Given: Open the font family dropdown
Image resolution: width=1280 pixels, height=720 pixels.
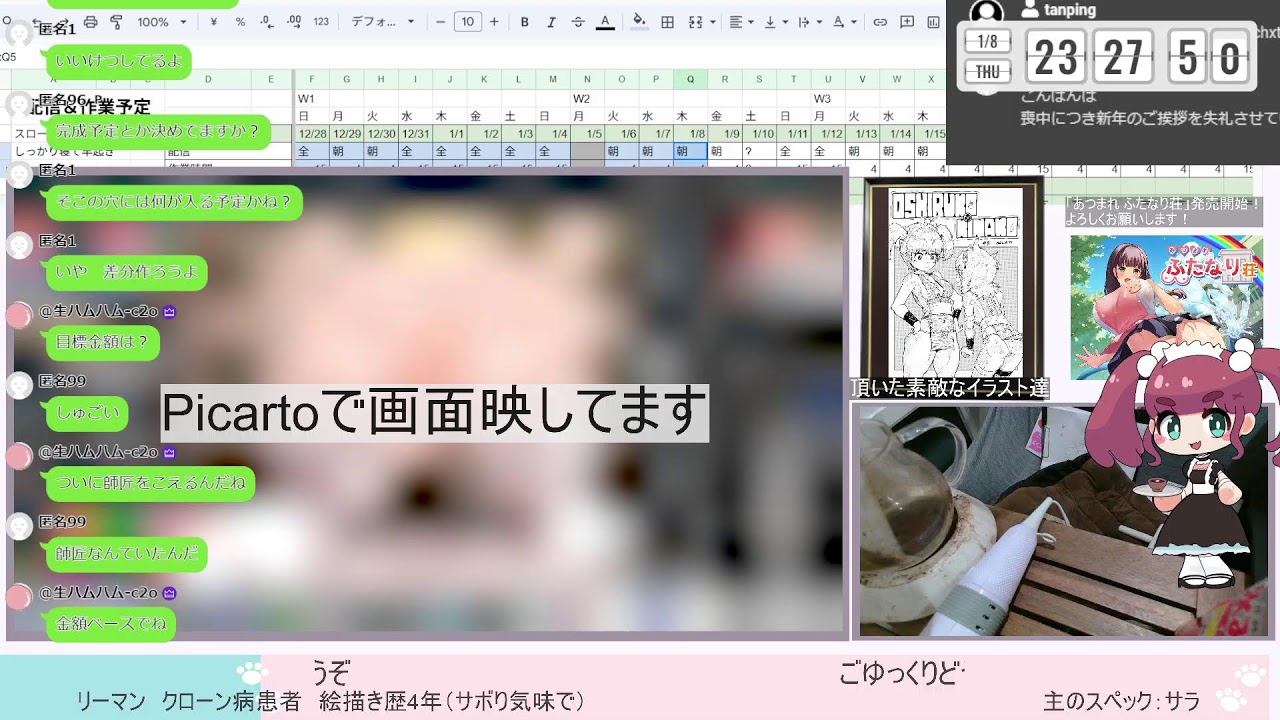Looking at the screenshot, I should (383, 22).
